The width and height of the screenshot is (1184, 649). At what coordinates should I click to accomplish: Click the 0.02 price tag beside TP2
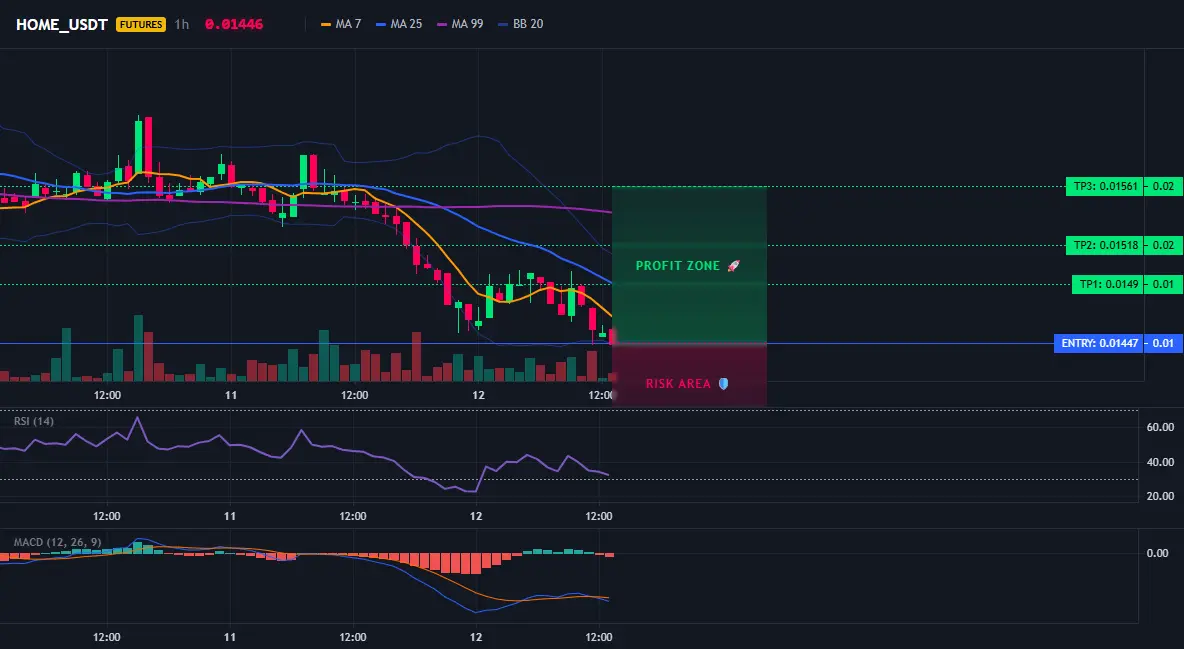point(1163,246)
